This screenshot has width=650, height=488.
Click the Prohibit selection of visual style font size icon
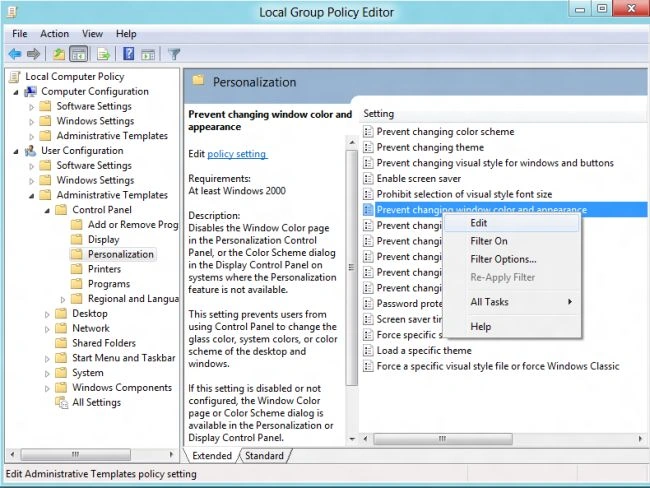(x=368, y=194)
